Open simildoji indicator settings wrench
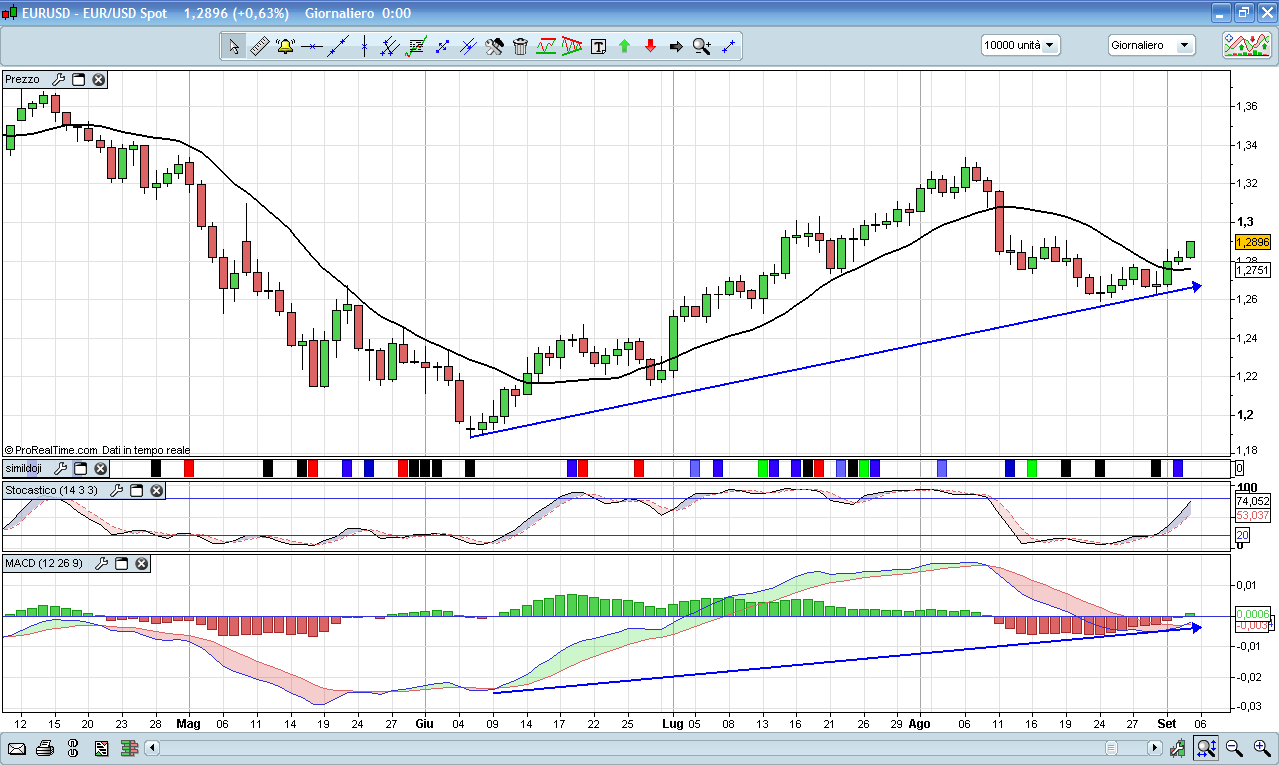The width and height of the screenshot is (1279, 765). click(59, 468)
